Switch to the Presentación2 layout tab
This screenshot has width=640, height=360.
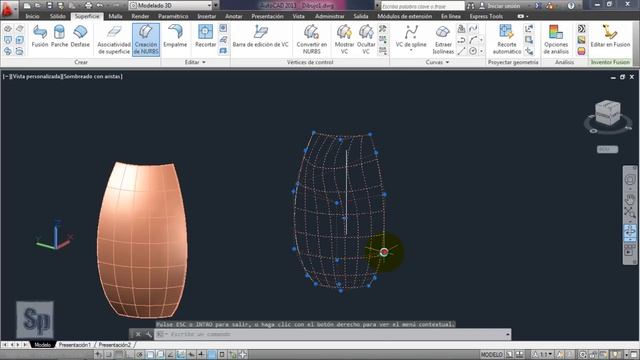[115, 345]
